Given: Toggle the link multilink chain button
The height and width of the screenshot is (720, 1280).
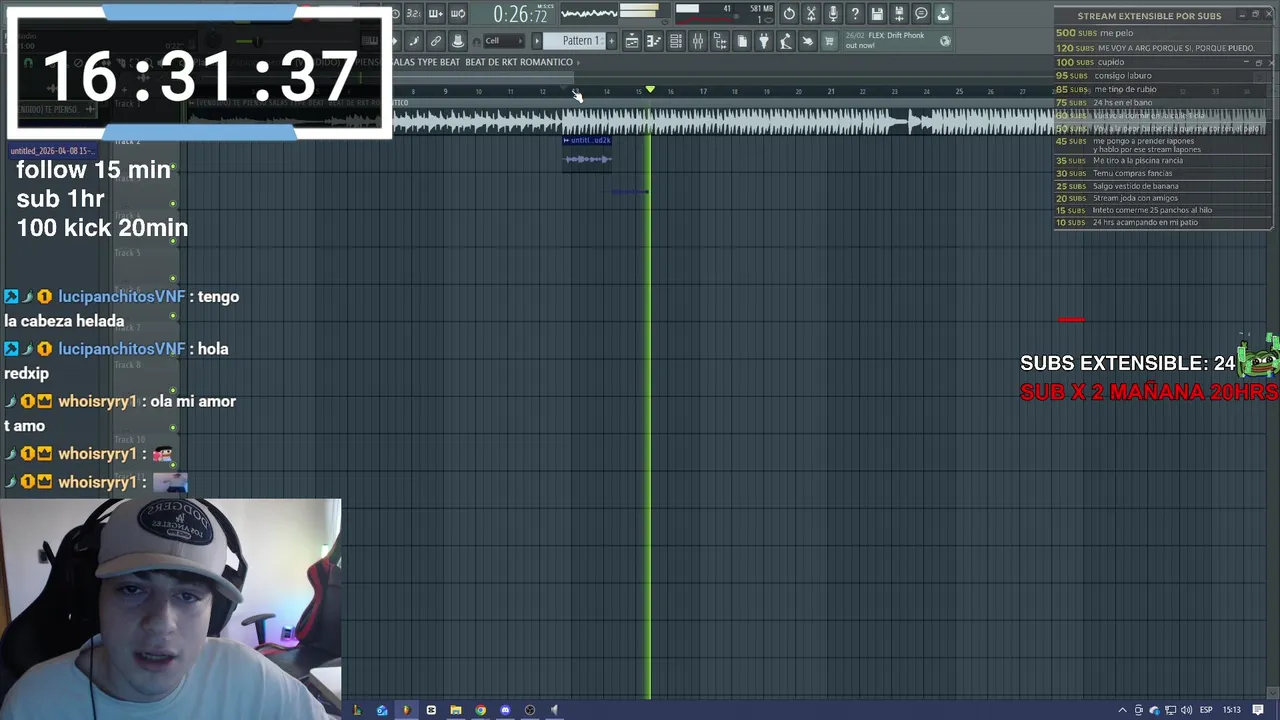Looking at the screenshot, I should [436, 41].
